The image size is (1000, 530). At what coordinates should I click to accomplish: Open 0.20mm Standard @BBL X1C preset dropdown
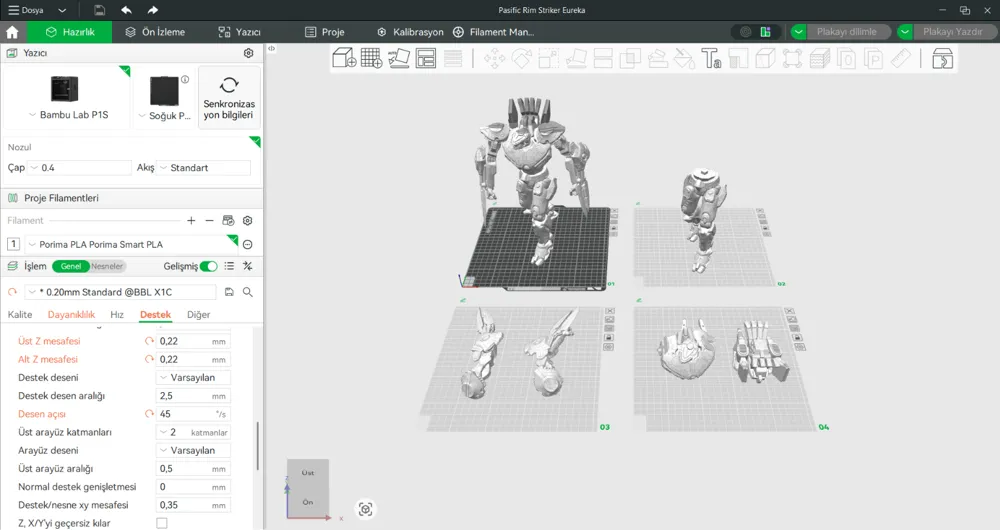[121, 292]
